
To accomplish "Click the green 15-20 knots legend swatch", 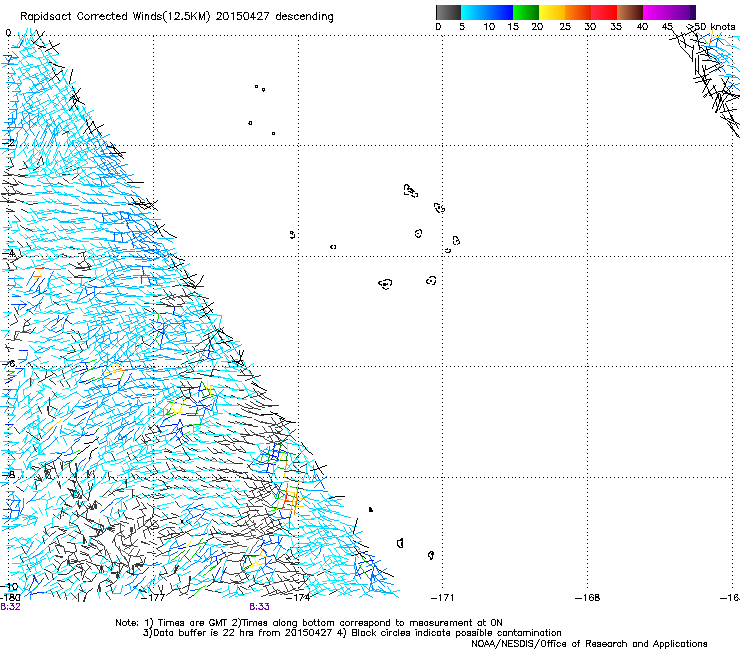I will coord(526,12).
